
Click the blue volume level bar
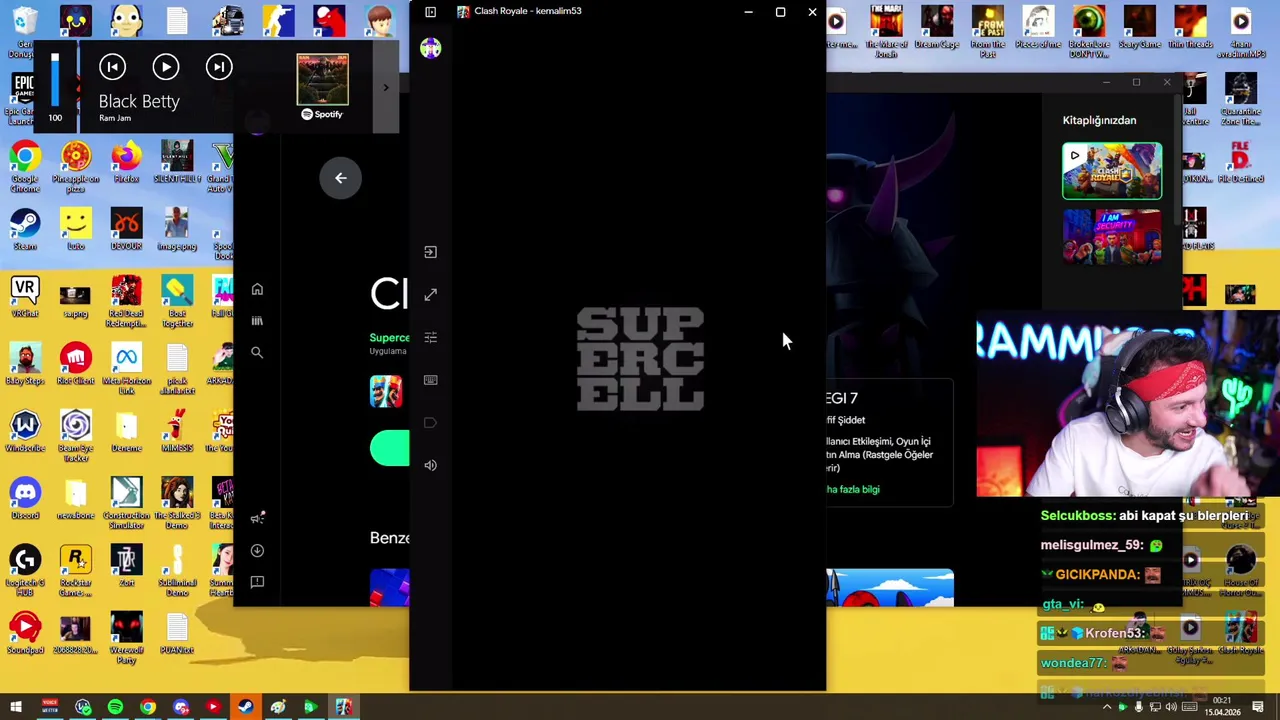[55, 80]
